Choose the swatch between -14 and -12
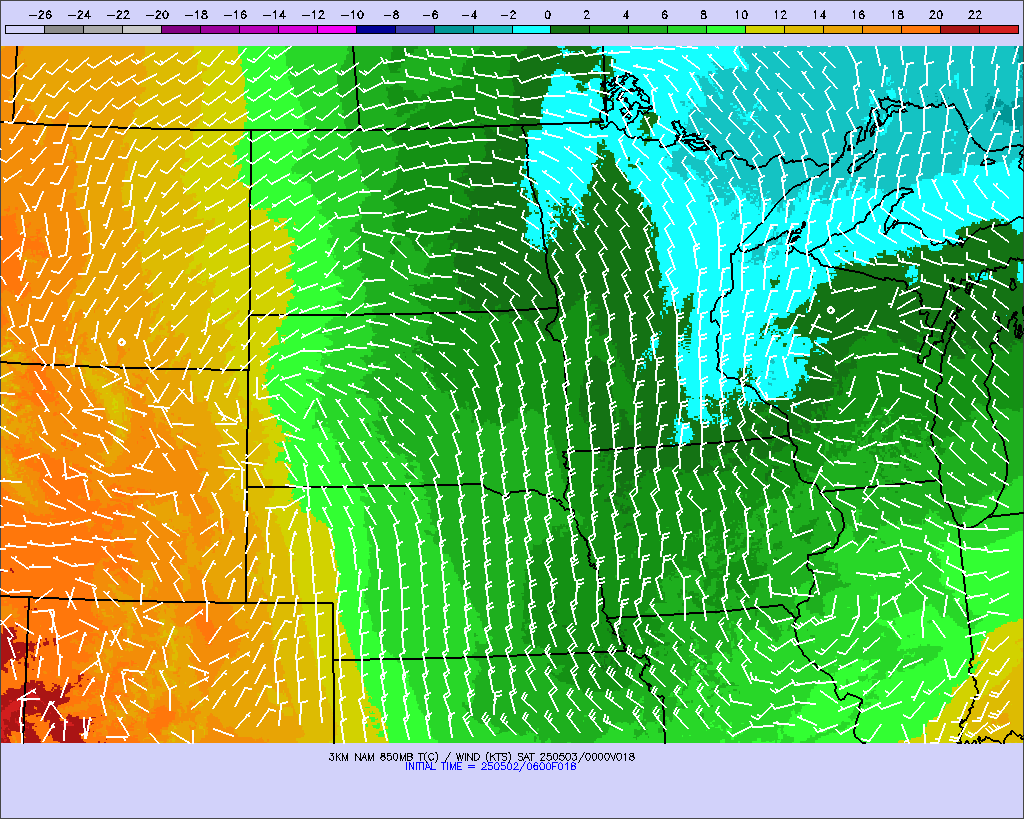This screenshot has width=1024, height=819. (x=298, y=29)
